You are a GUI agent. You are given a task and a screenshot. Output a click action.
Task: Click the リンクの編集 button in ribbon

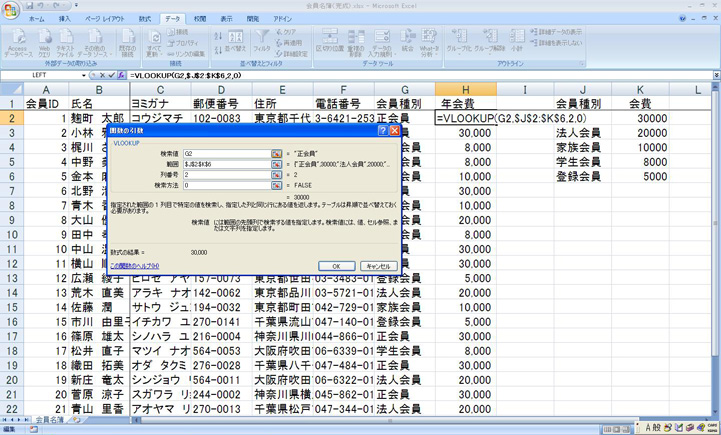186,54
